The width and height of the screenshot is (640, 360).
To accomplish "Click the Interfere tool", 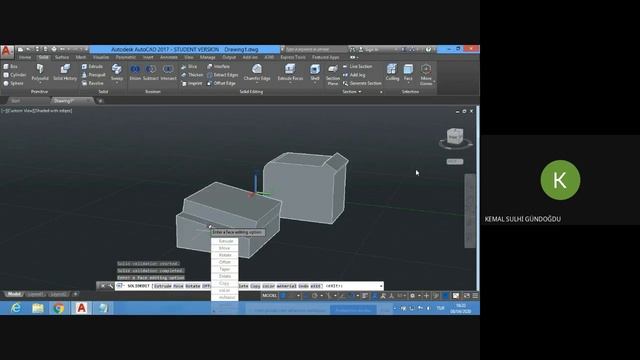I will pos(218,66).
